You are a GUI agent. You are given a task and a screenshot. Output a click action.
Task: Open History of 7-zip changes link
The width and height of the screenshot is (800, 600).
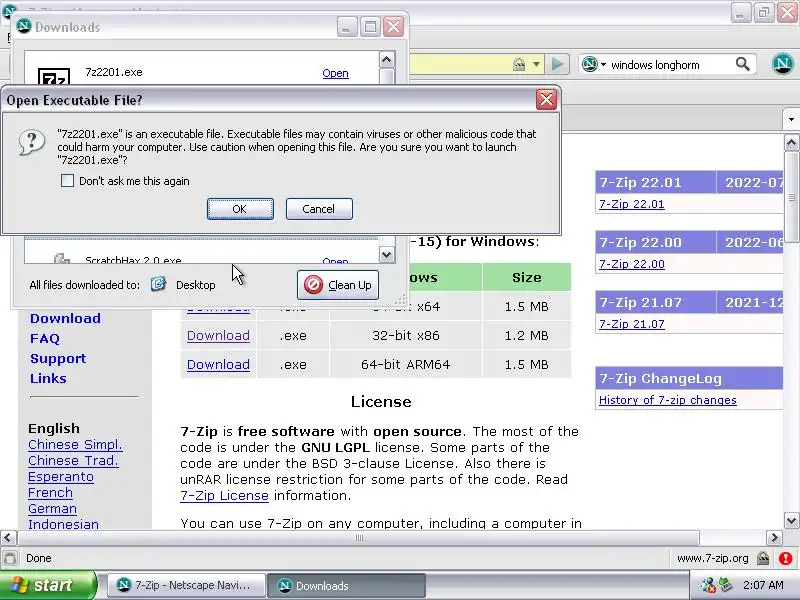[x=668, y=400]
